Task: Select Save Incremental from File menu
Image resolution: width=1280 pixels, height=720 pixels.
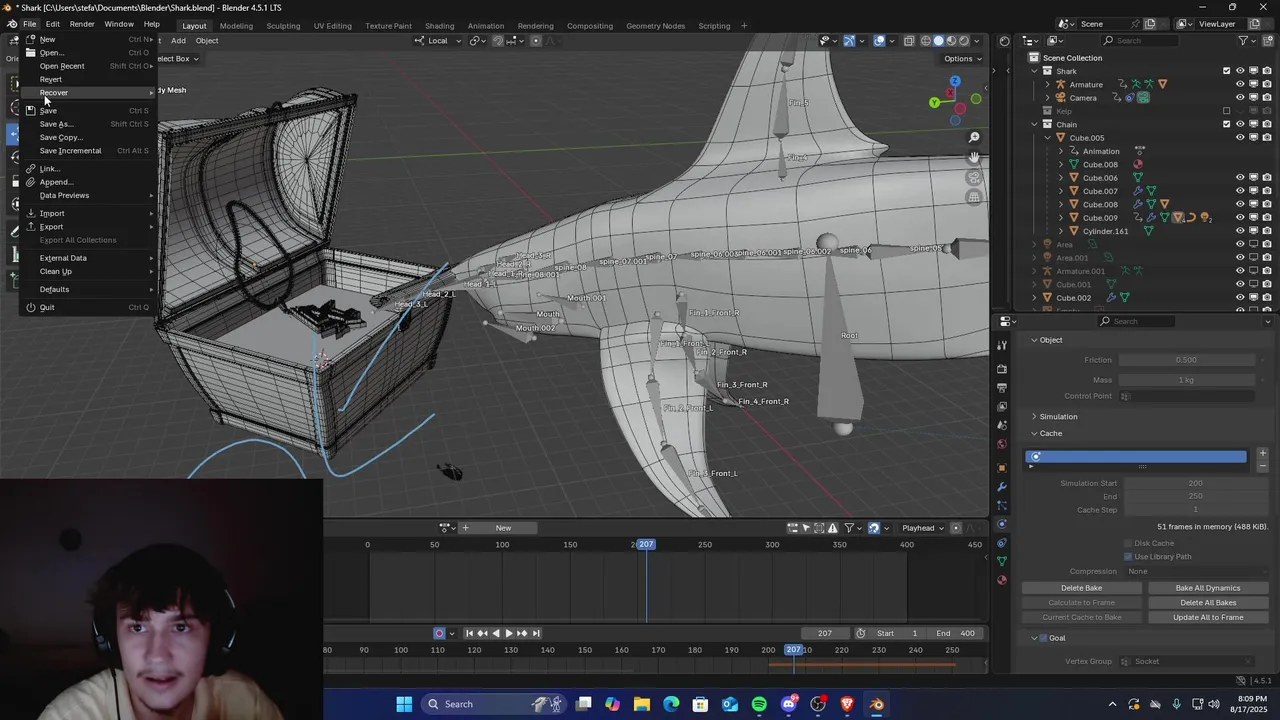Action: (89, 151)
